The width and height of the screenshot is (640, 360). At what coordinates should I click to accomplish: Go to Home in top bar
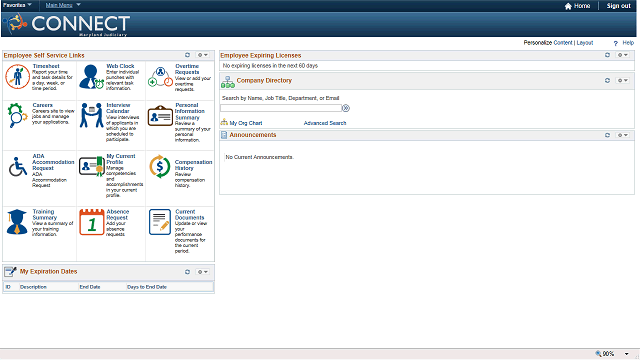pos(577,6)
